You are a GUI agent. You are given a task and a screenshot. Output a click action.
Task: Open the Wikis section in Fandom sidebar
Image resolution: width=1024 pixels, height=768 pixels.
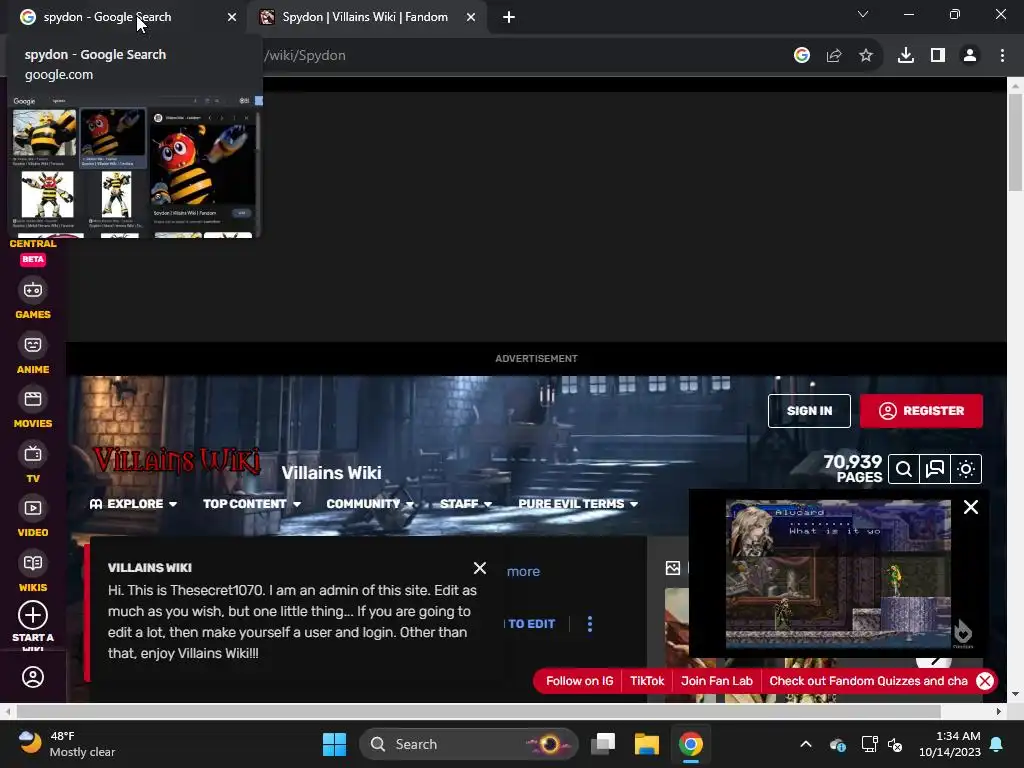[33, 572]
